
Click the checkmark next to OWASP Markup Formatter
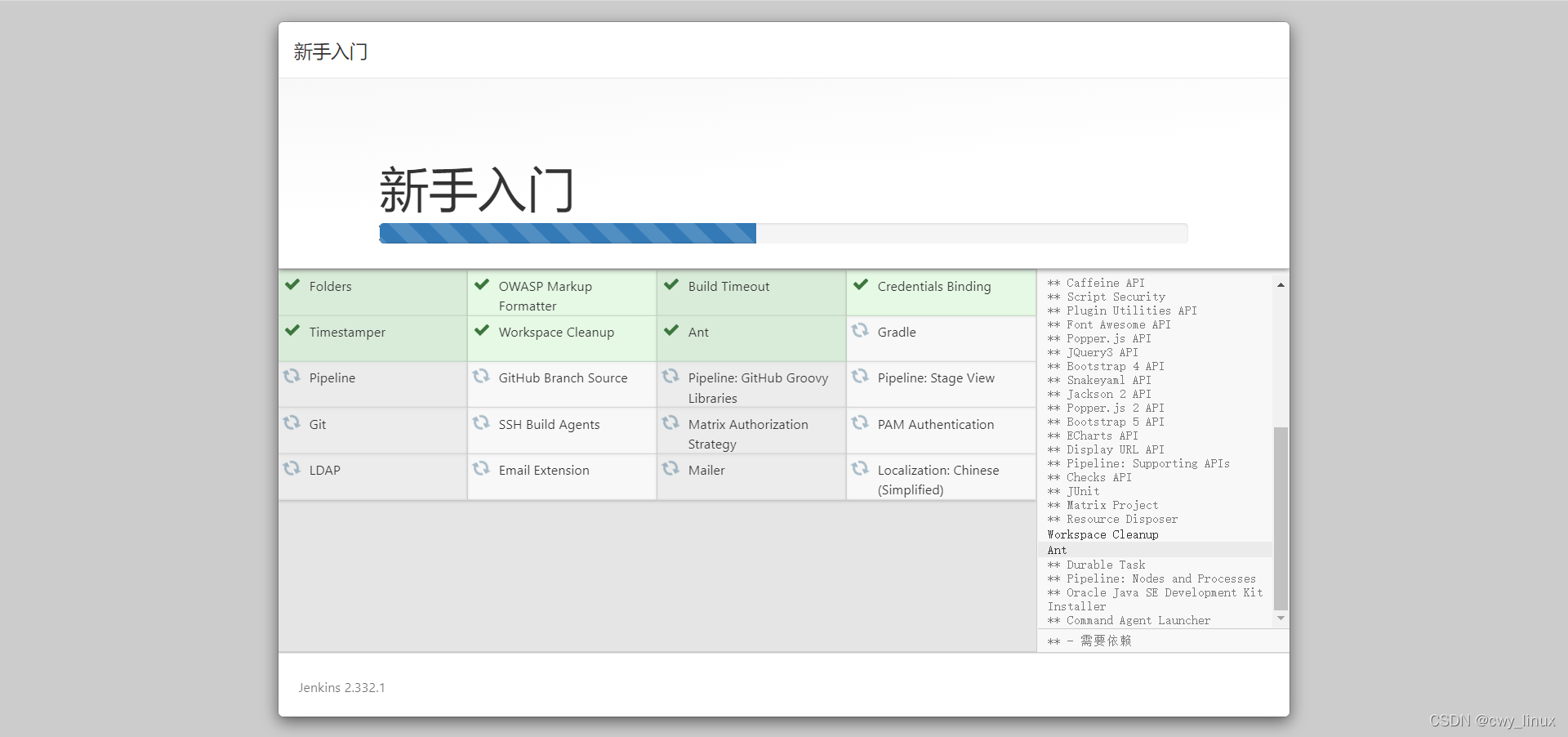point(482,284)
